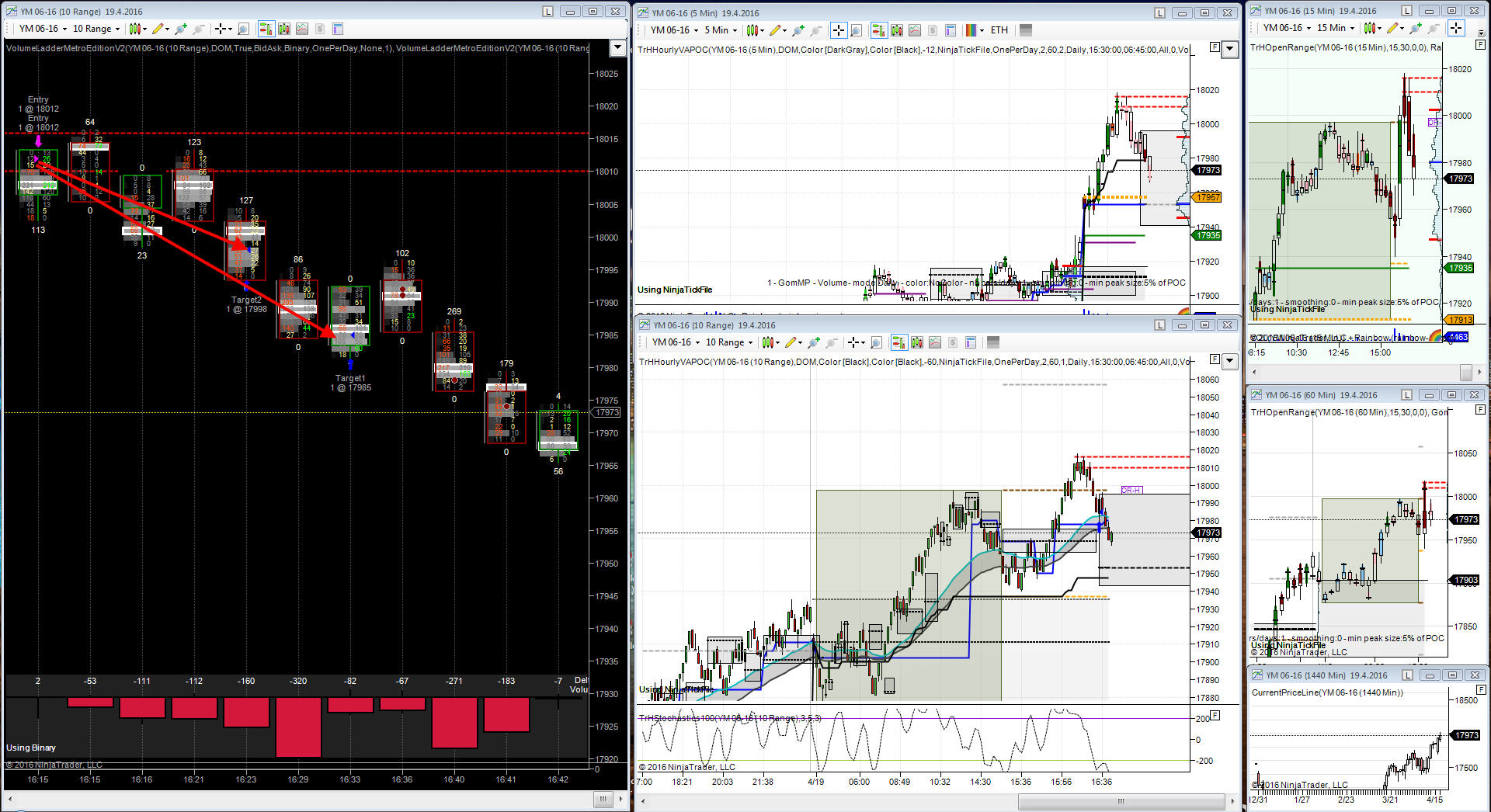This screenshot has width=1491, height=812.
Task: Open 5 Min interval dropdown
Action: point(721,30)
